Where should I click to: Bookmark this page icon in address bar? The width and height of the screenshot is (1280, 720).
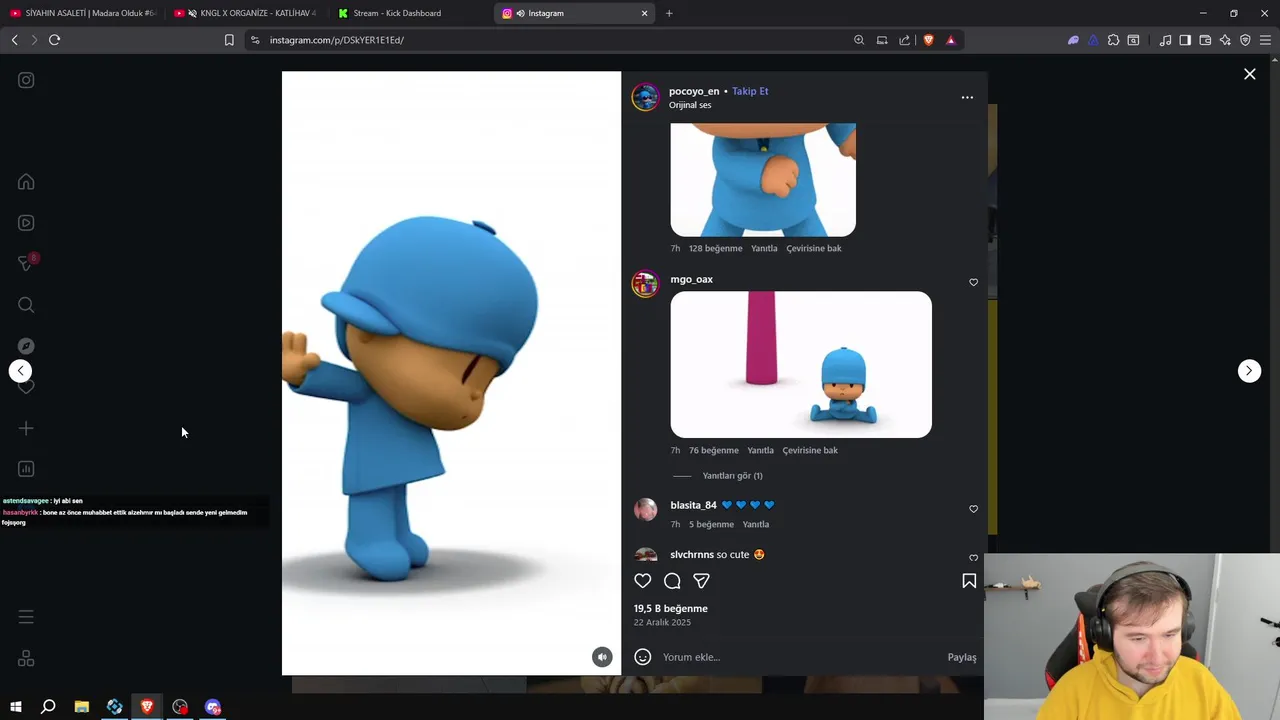click(x=229, y=40)
